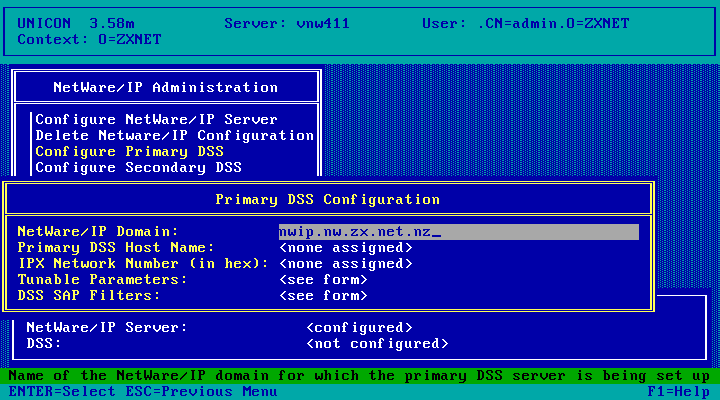Screen dimensions: 720x400
Task: Select Configure Primary DSS menu item
Action: 129,152
